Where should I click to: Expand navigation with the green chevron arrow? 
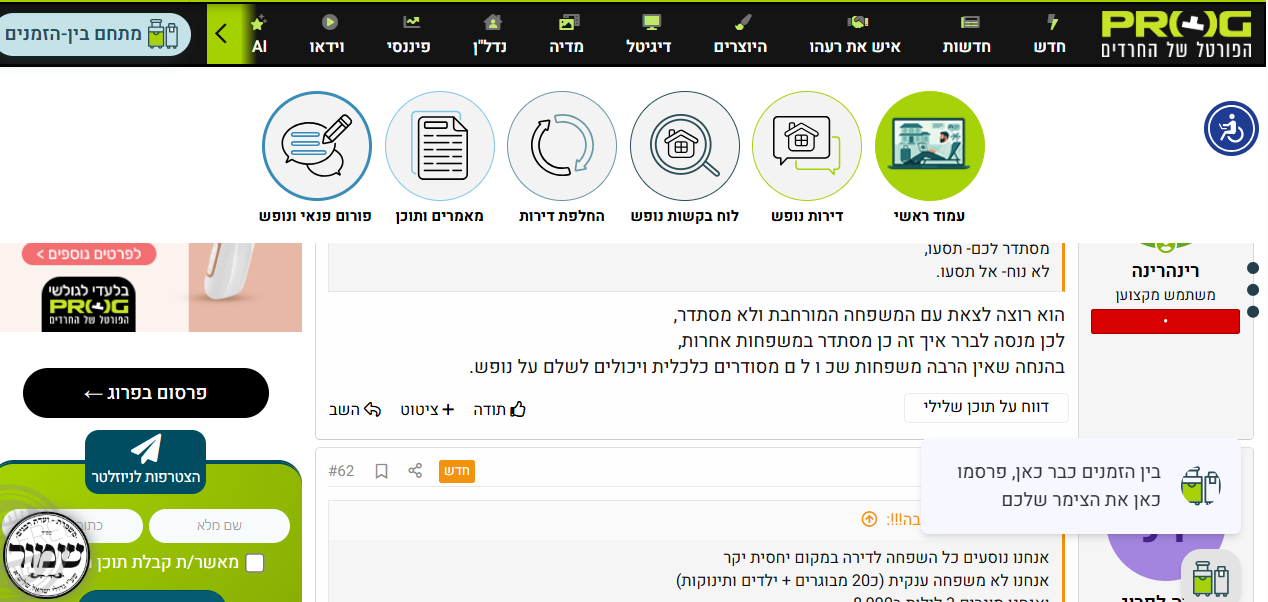221,34
